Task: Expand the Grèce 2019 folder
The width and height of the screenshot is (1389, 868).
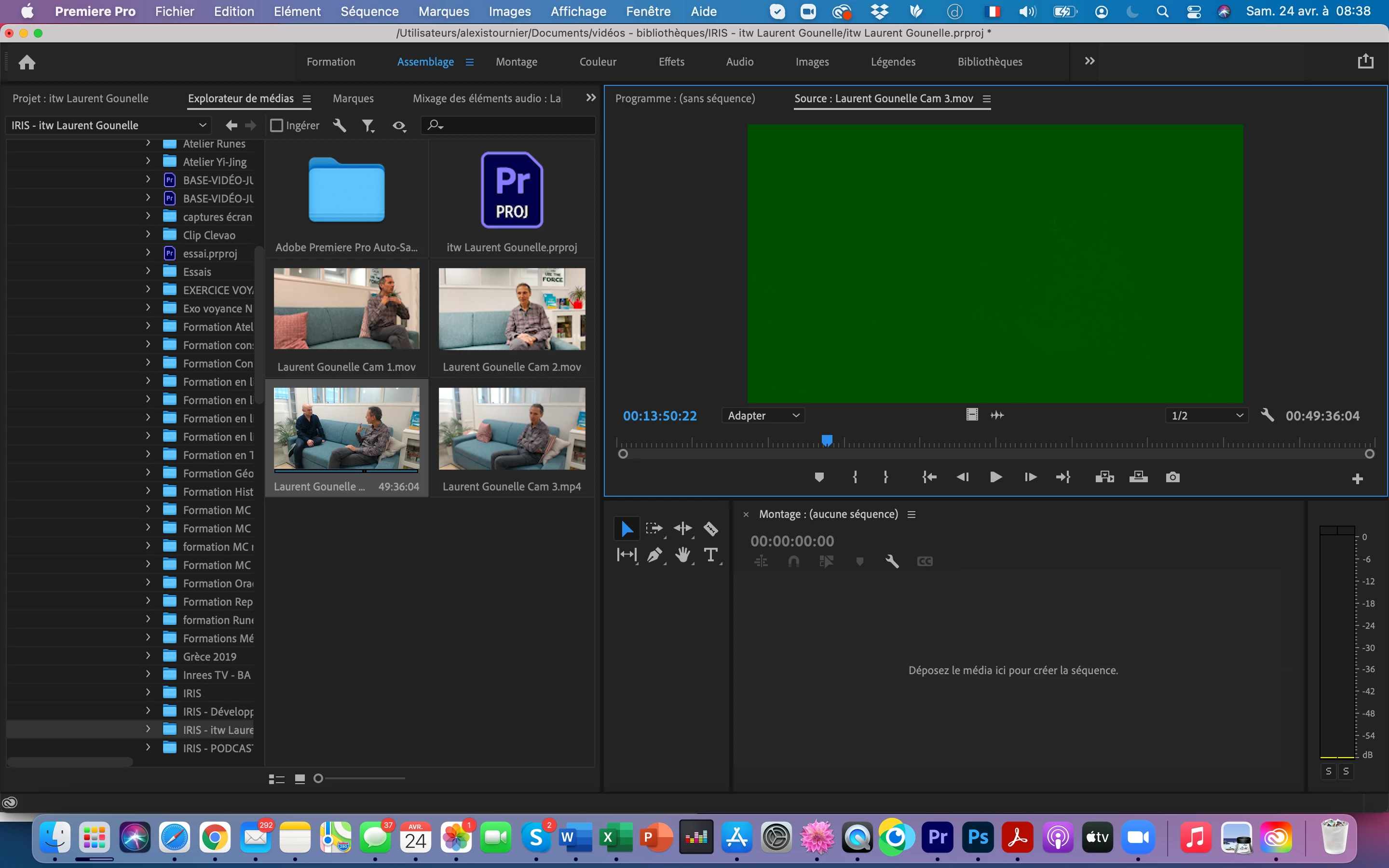Action: click(148, 656)
